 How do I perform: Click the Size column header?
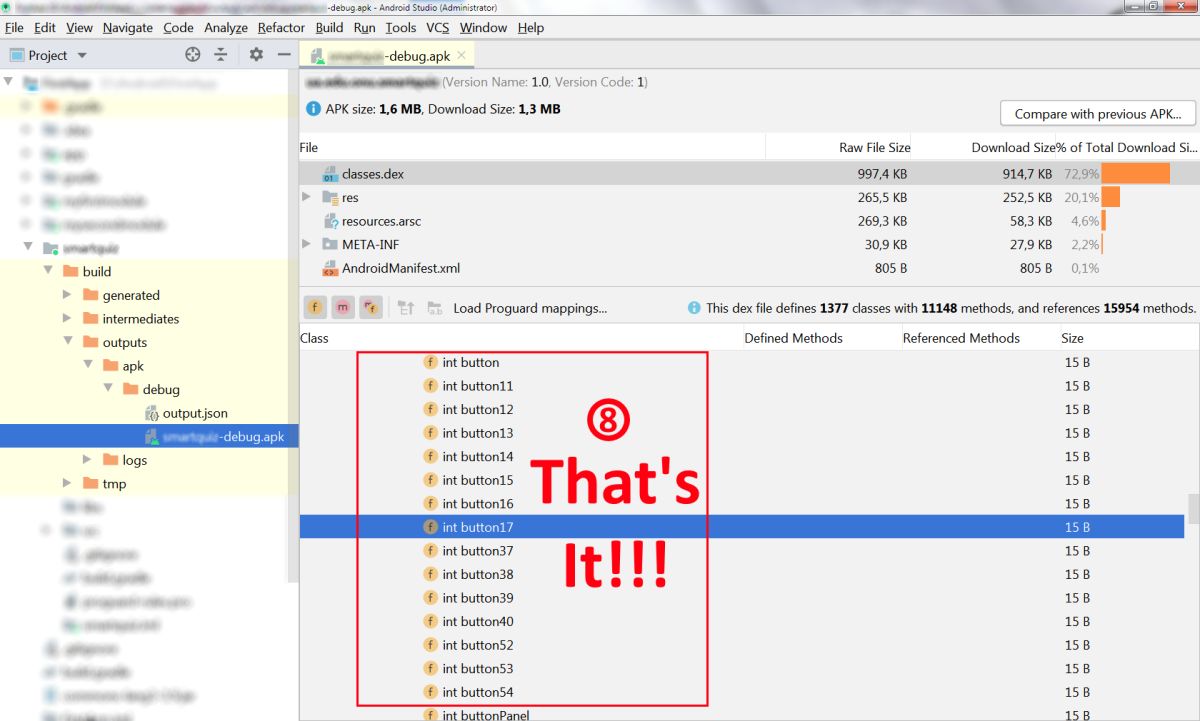(x=1072, y=338)
